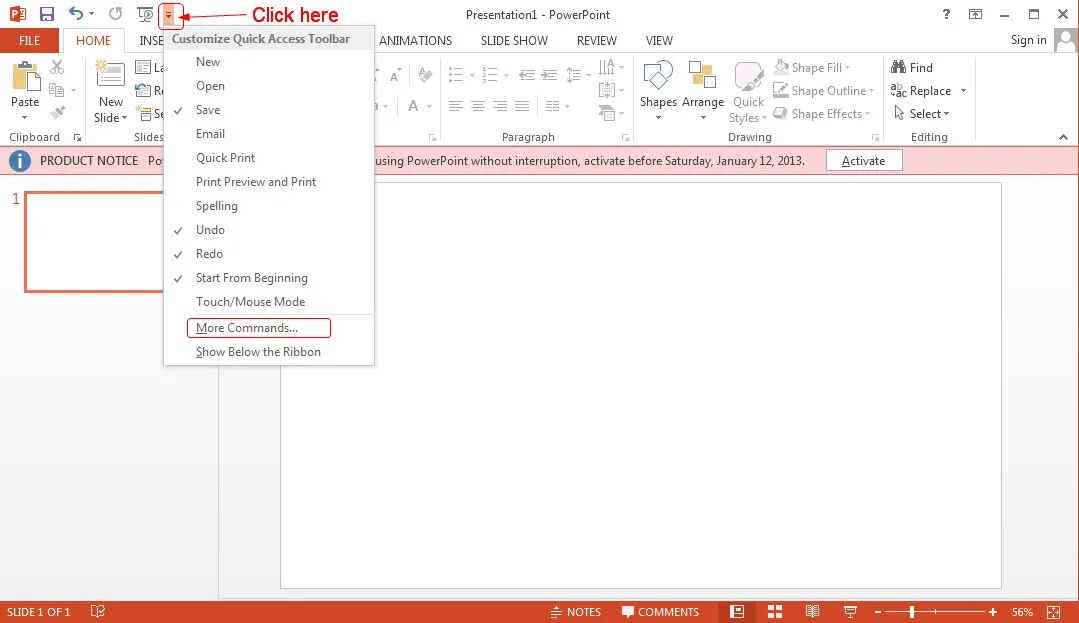The image size is (1079, 623).
Task: Open the Select dropdown in Editing
Action: (921, 114)
